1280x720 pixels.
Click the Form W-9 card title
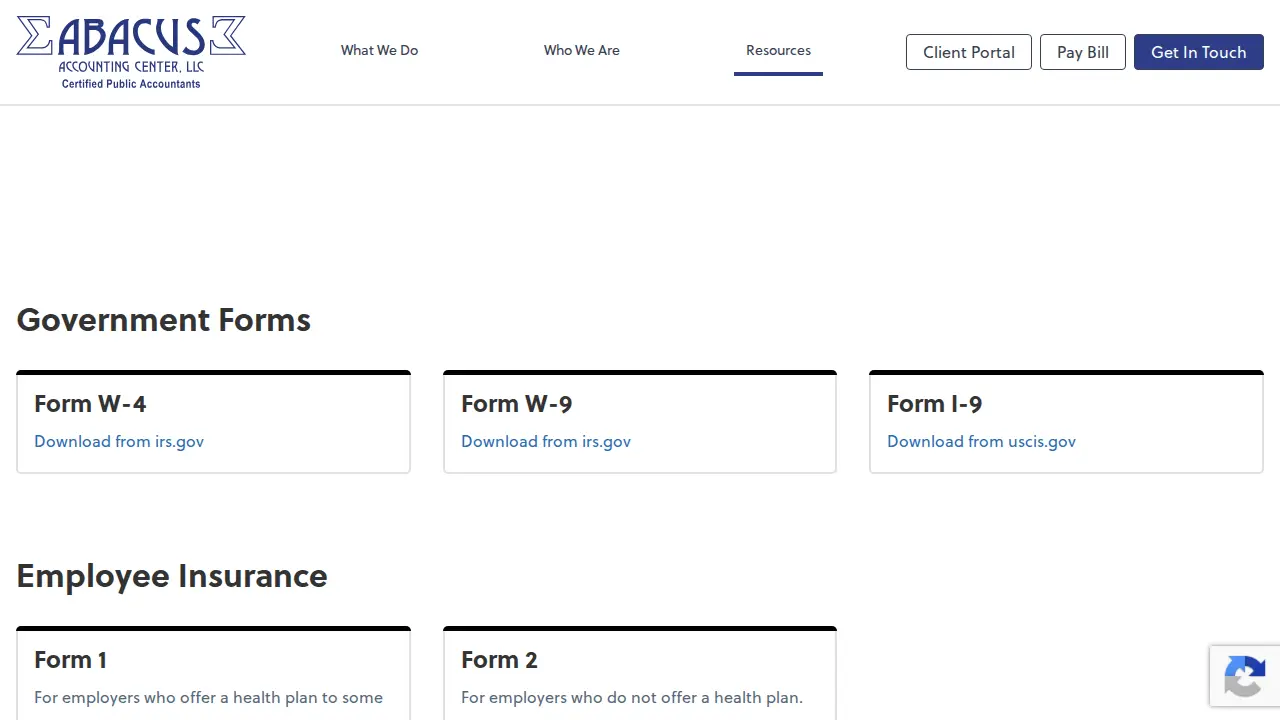pyautogui.click(x=517, y=404)
